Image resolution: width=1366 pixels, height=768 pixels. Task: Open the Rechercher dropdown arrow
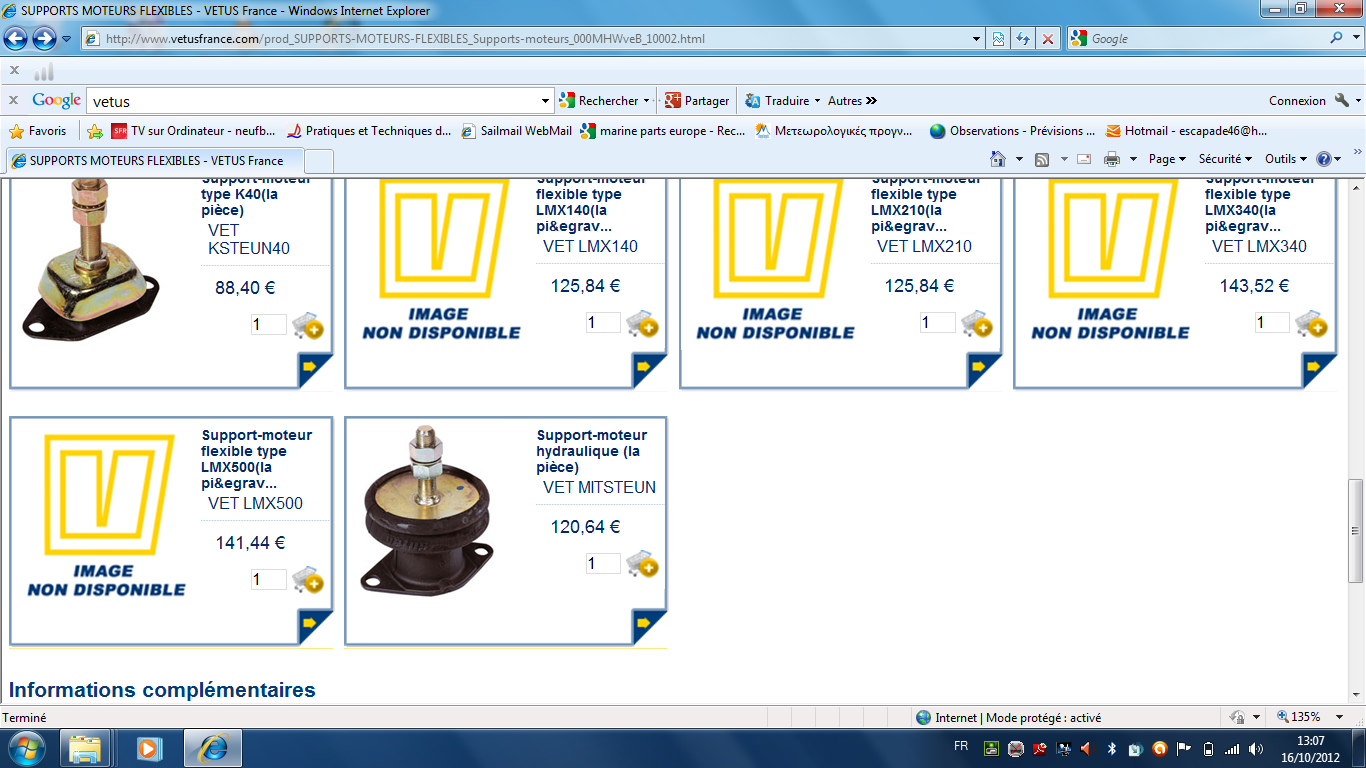pyautogui.click(x=646, y=101)
